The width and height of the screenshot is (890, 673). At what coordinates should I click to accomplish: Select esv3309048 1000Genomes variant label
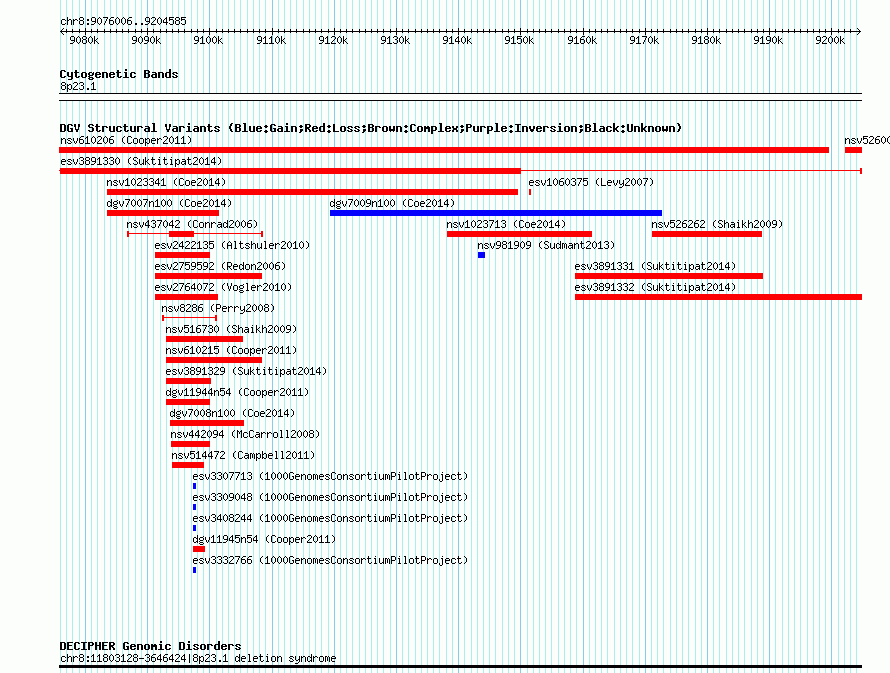pyautogui.click(x=330, y=497)
